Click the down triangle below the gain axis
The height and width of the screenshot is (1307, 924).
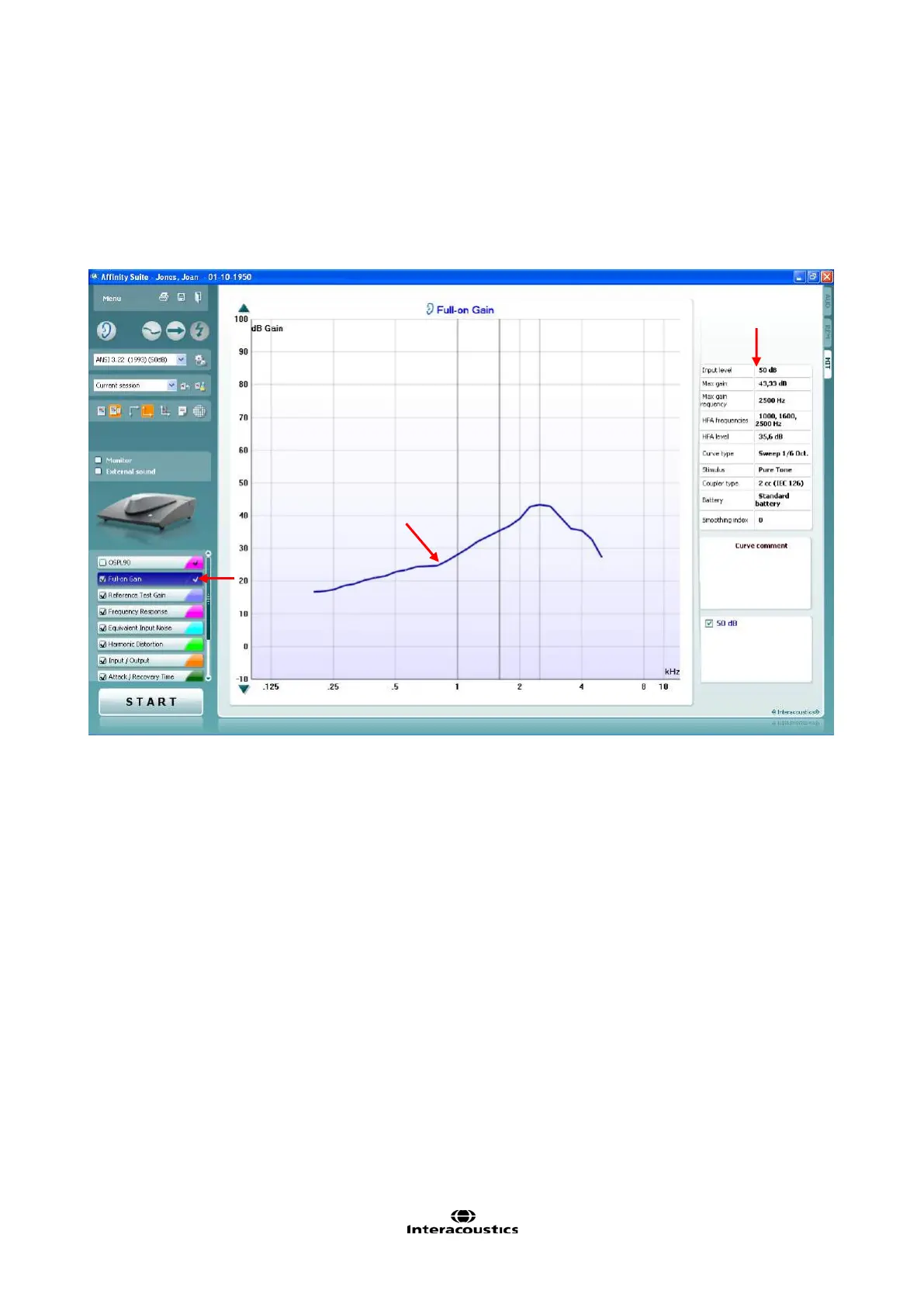(244, 689)
